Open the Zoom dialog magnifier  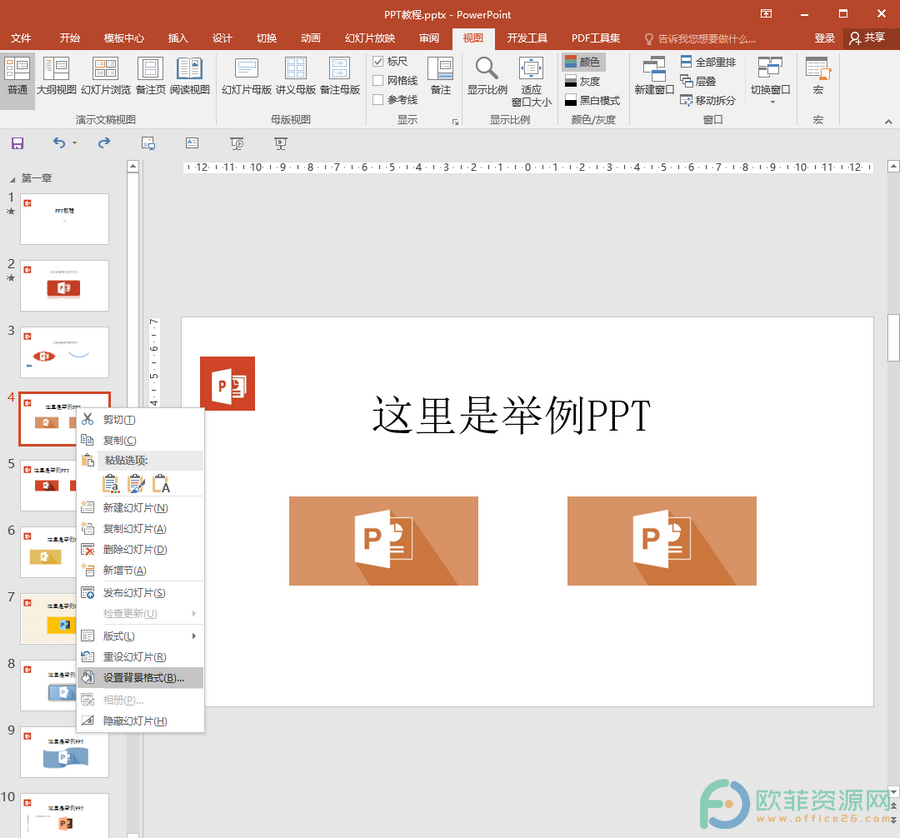(487, 76)
